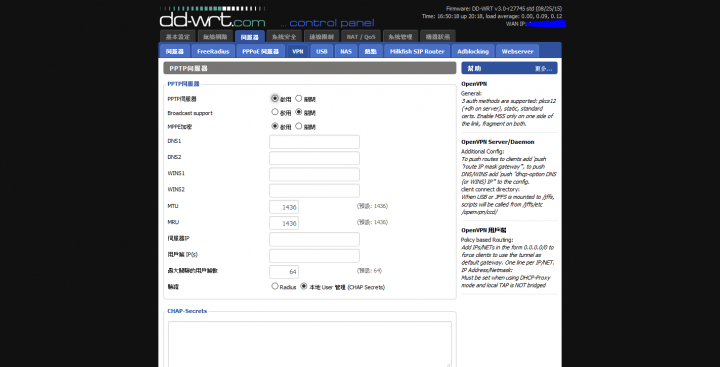Viewport: 720px width, 367px height.
Task: Focus the WINS2 input field
Action: [314, 190]
